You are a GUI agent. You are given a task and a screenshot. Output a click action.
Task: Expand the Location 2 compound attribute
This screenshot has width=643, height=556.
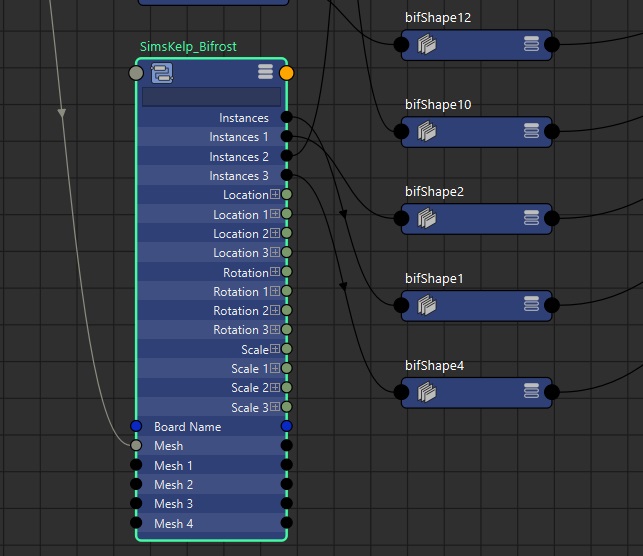[275, 234]
